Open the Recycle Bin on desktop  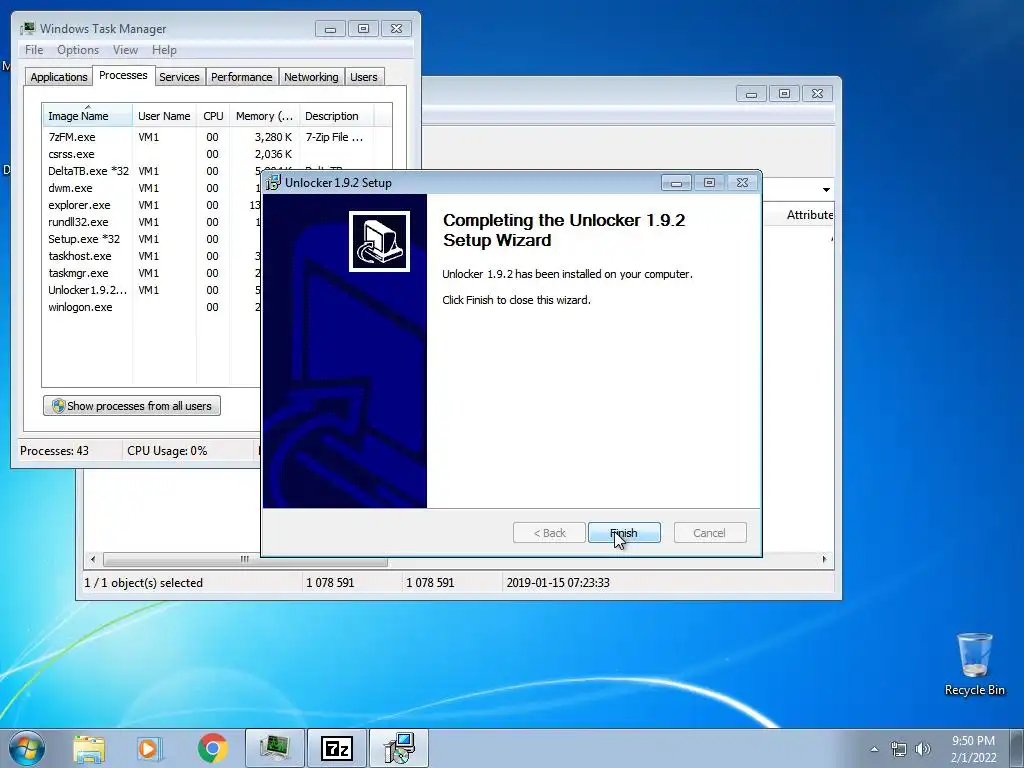click(x=974, y=664)
